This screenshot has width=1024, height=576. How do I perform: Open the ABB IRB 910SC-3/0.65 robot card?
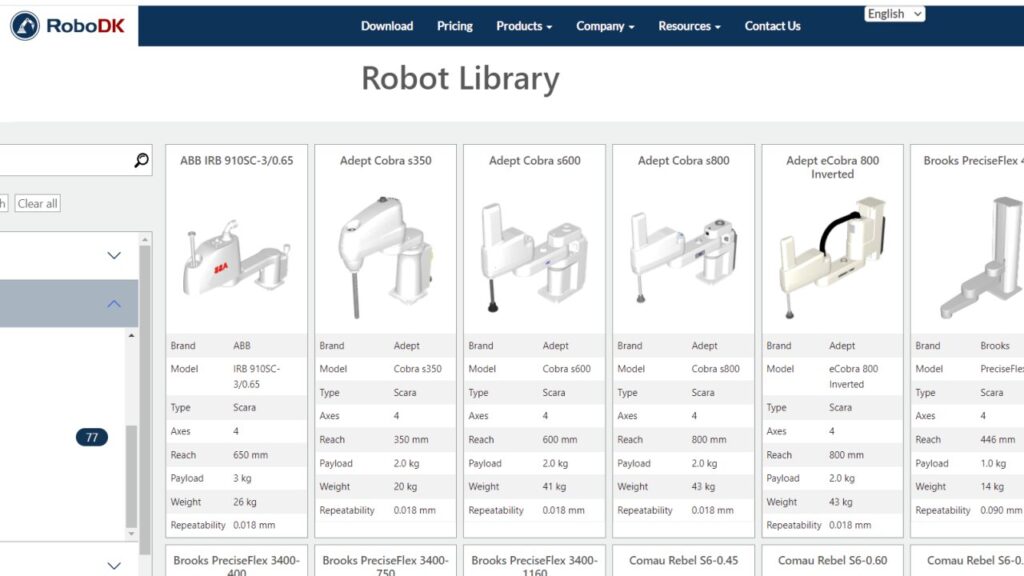click(x=235, y=159)
